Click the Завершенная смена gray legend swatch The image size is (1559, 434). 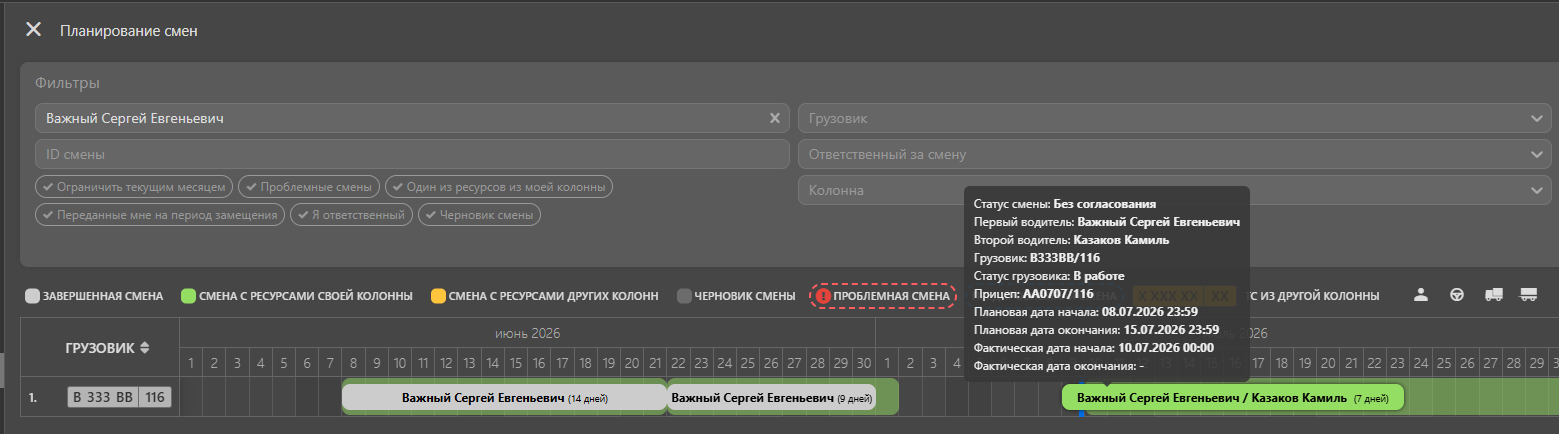[x=32, y=296]
